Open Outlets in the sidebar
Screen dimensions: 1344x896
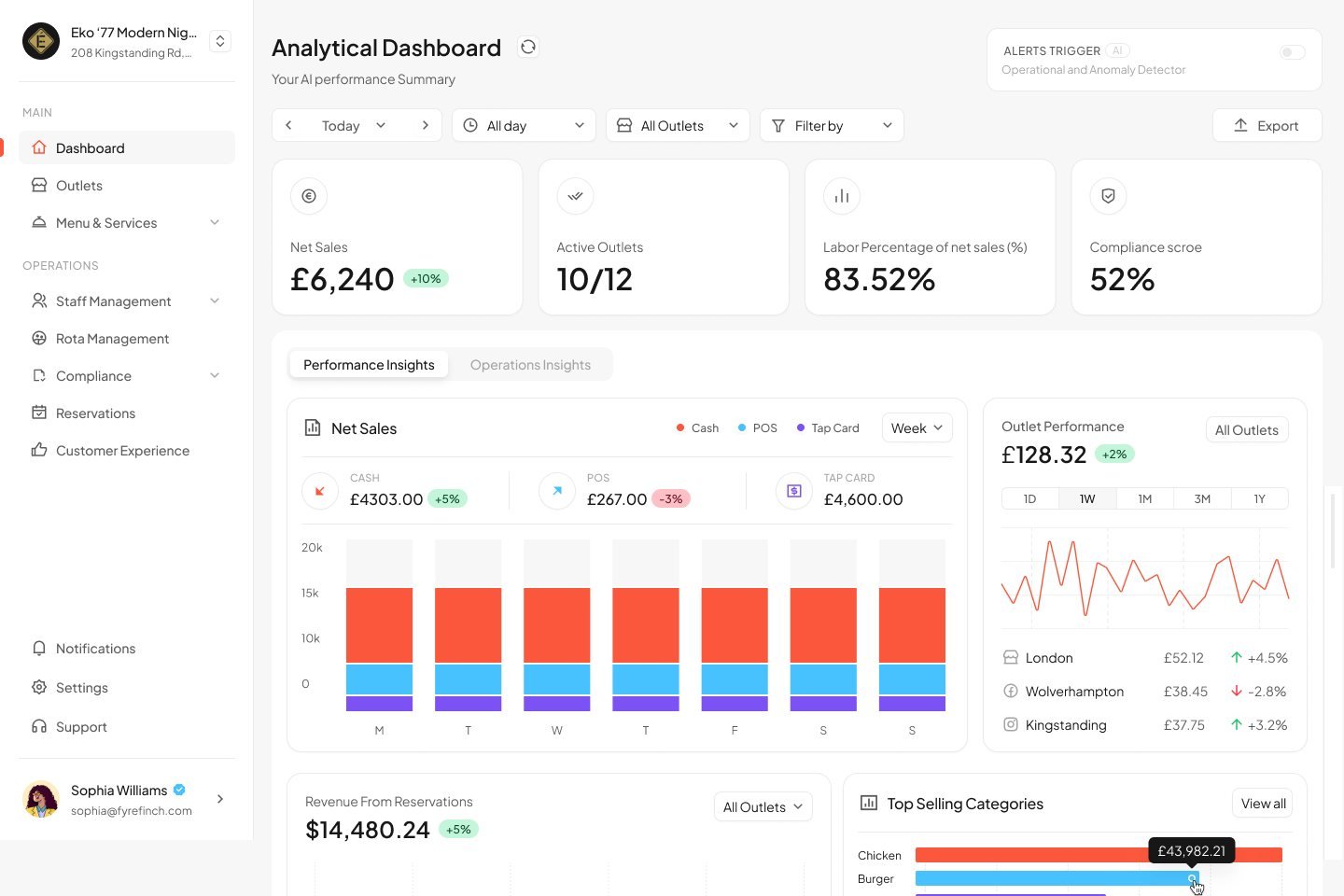tap(127, 185)
